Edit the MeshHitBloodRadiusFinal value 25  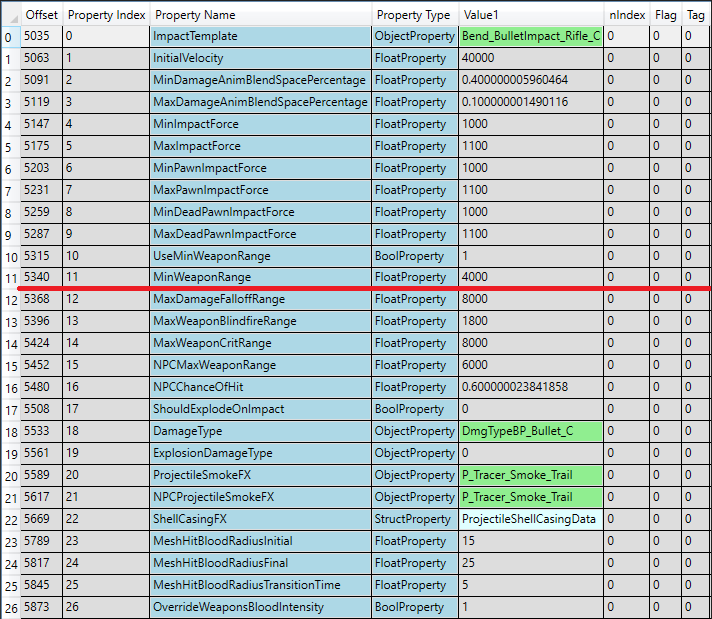[x=531, y=563]
